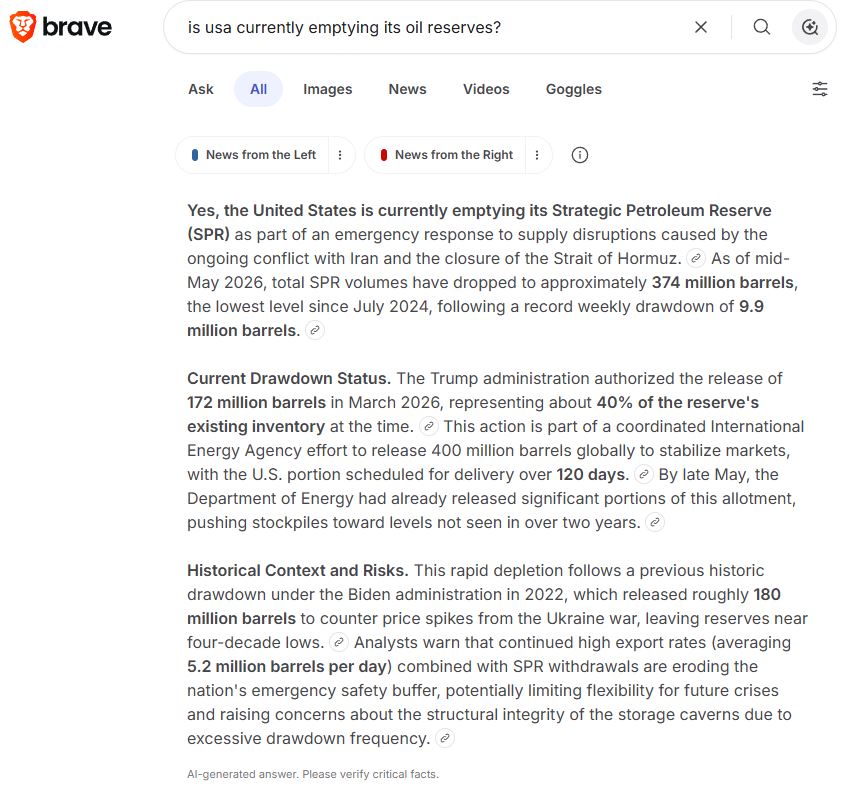Viewport: 861px width, 787px height.
Task: Open the search settings sliders icon
Action: point(820,89)
